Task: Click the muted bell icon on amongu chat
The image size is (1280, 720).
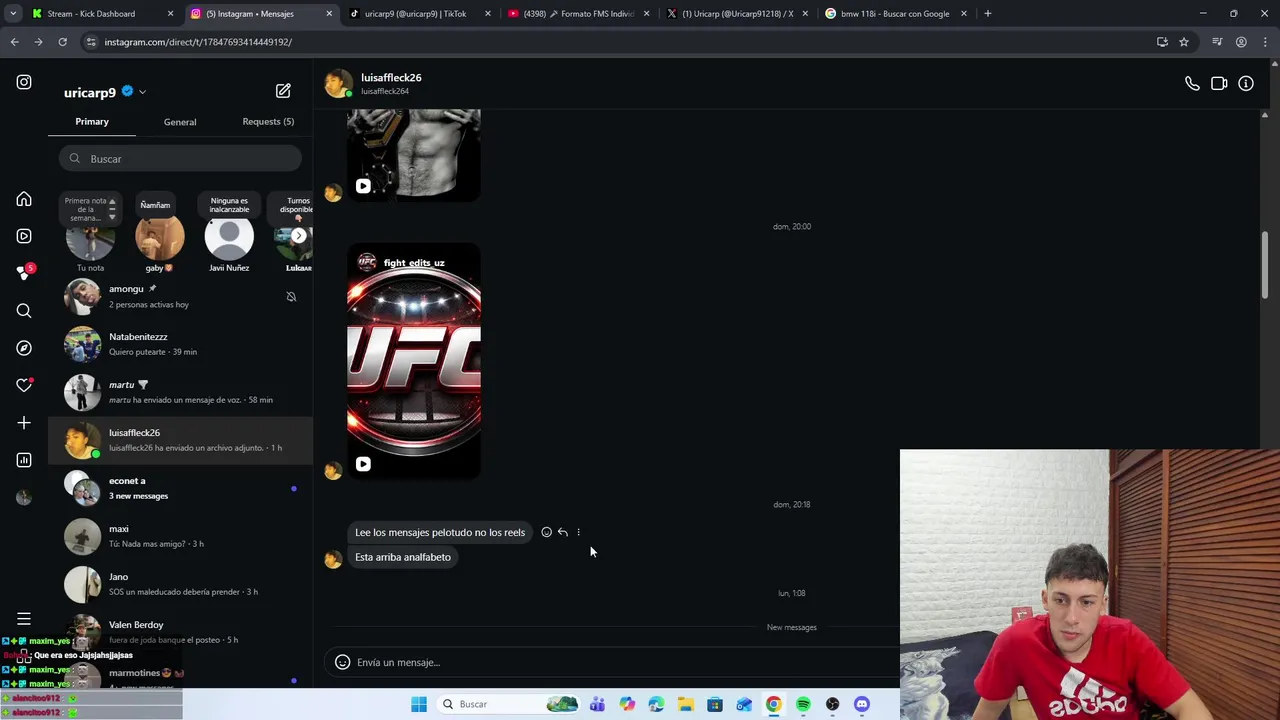Action: click(291, 297)
